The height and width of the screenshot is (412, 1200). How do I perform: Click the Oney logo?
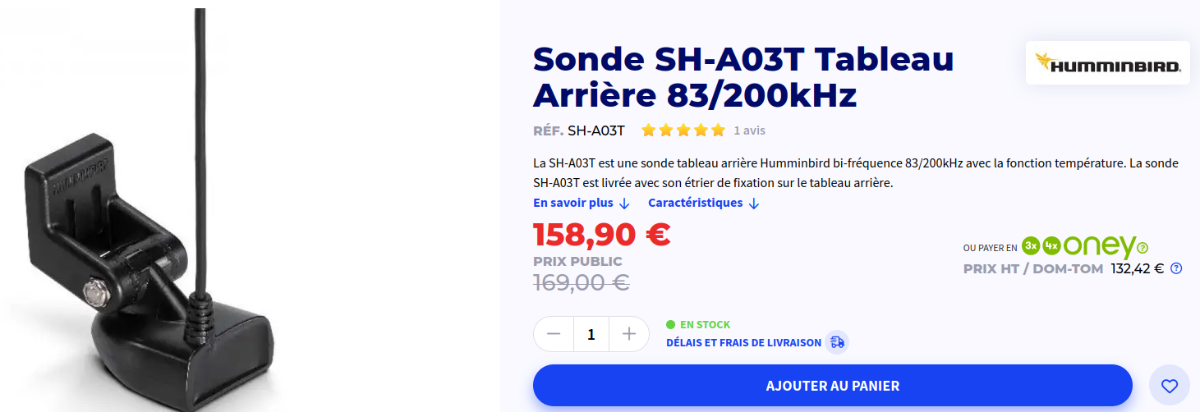1099,245
